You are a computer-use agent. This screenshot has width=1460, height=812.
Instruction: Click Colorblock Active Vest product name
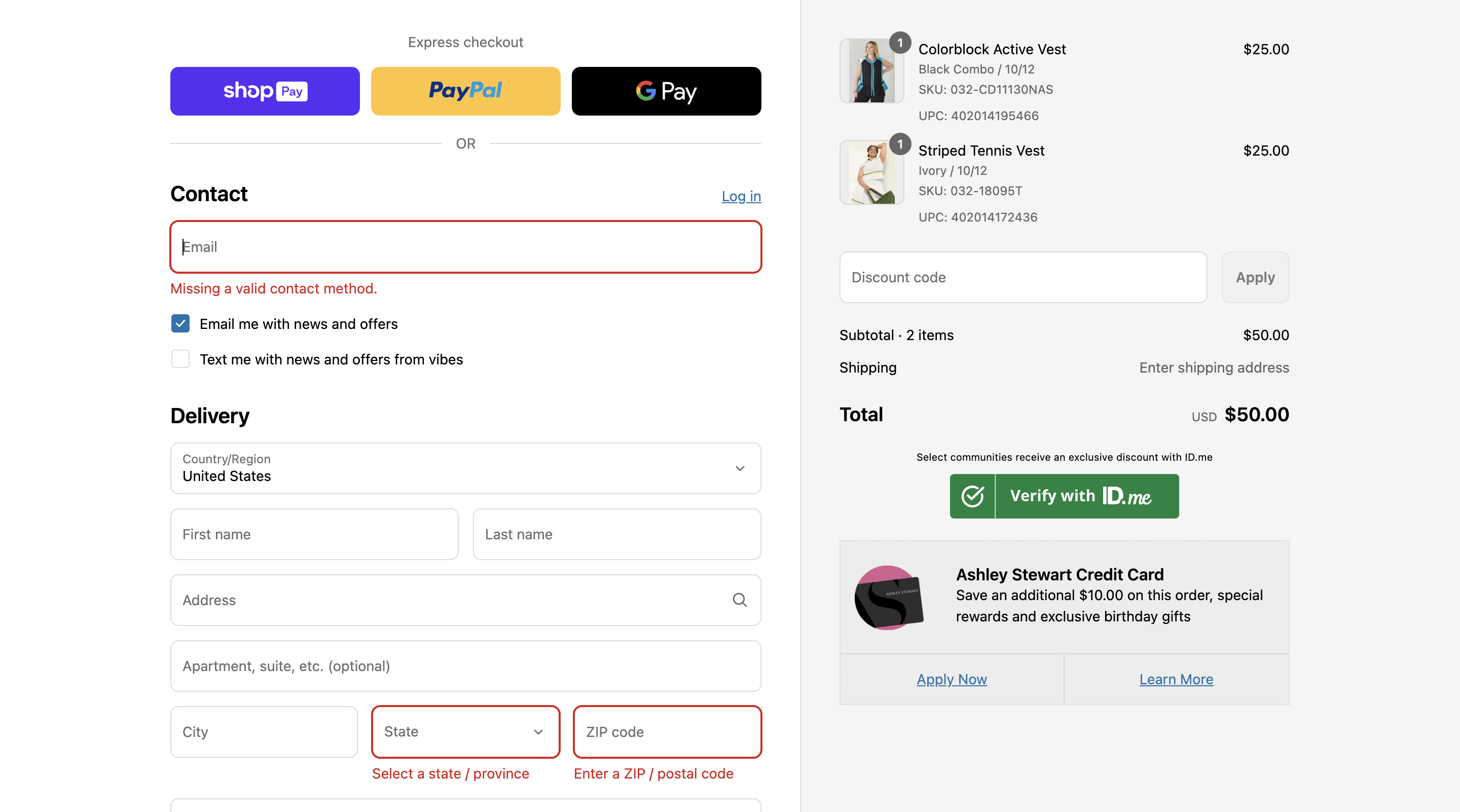tap(992, 49)
